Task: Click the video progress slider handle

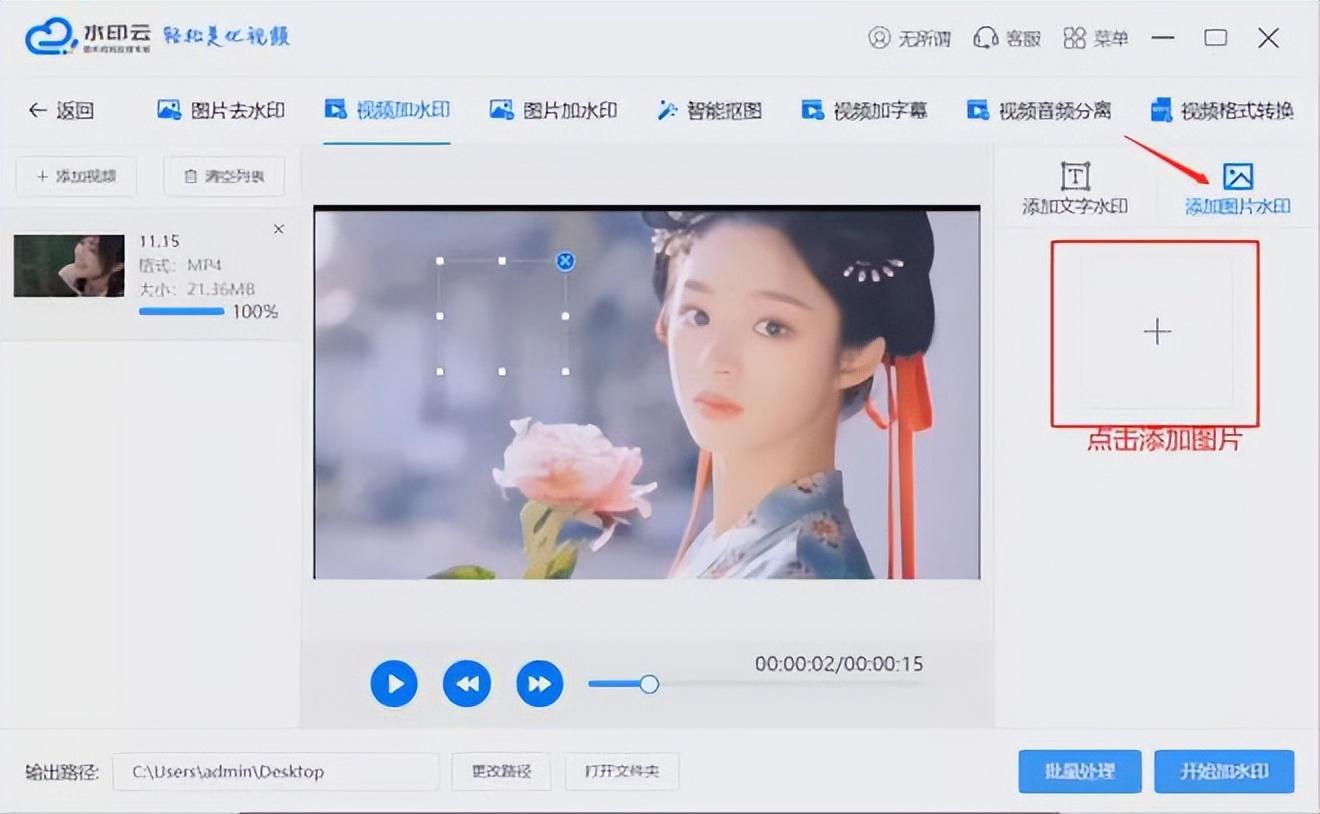Action: (649, 684)
